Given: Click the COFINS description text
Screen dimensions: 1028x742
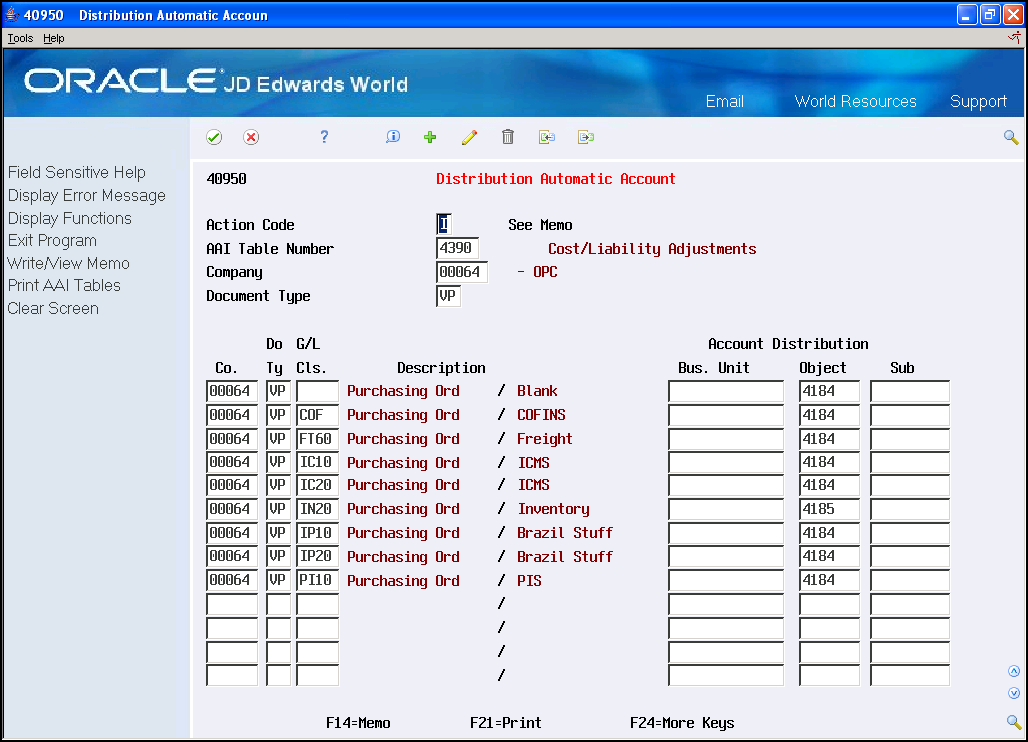Looking at the screenshot, I should coord(541,415).
